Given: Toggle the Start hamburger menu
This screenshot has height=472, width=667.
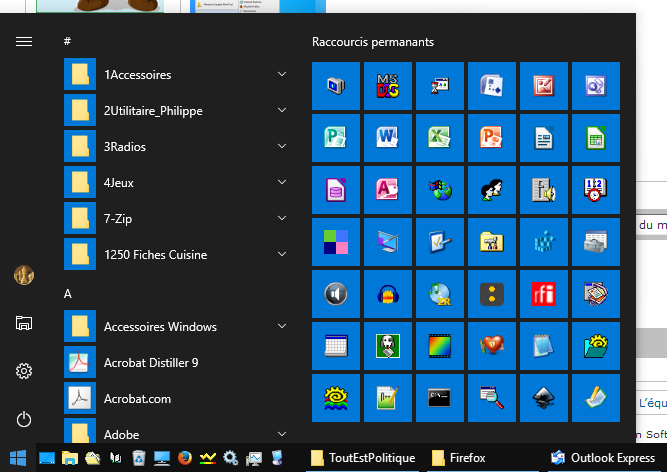Looking at the screenshot, I should pos(24,41).
